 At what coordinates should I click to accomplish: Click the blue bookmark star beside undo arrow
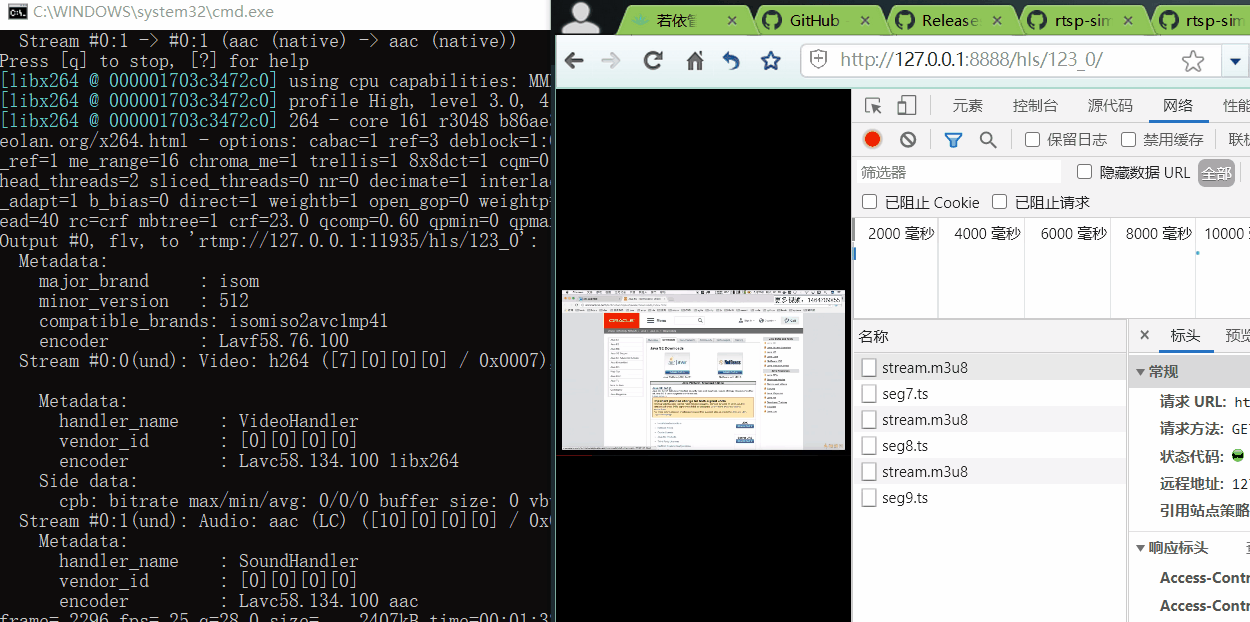tap(770, 61)
